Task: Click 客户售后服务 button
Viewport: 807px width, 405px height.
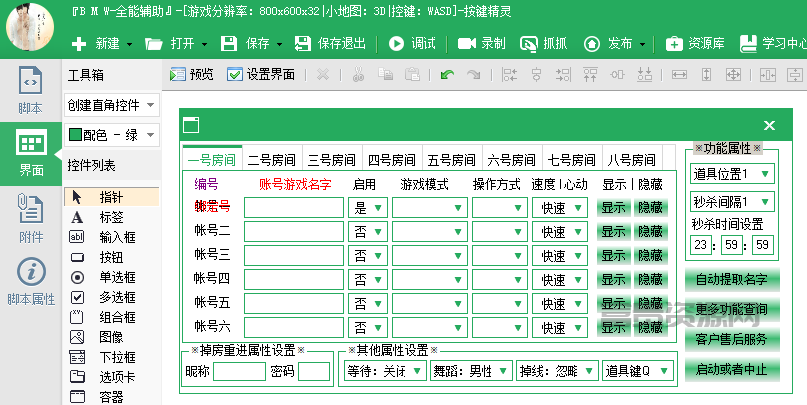Action: [x=732, y=339]
